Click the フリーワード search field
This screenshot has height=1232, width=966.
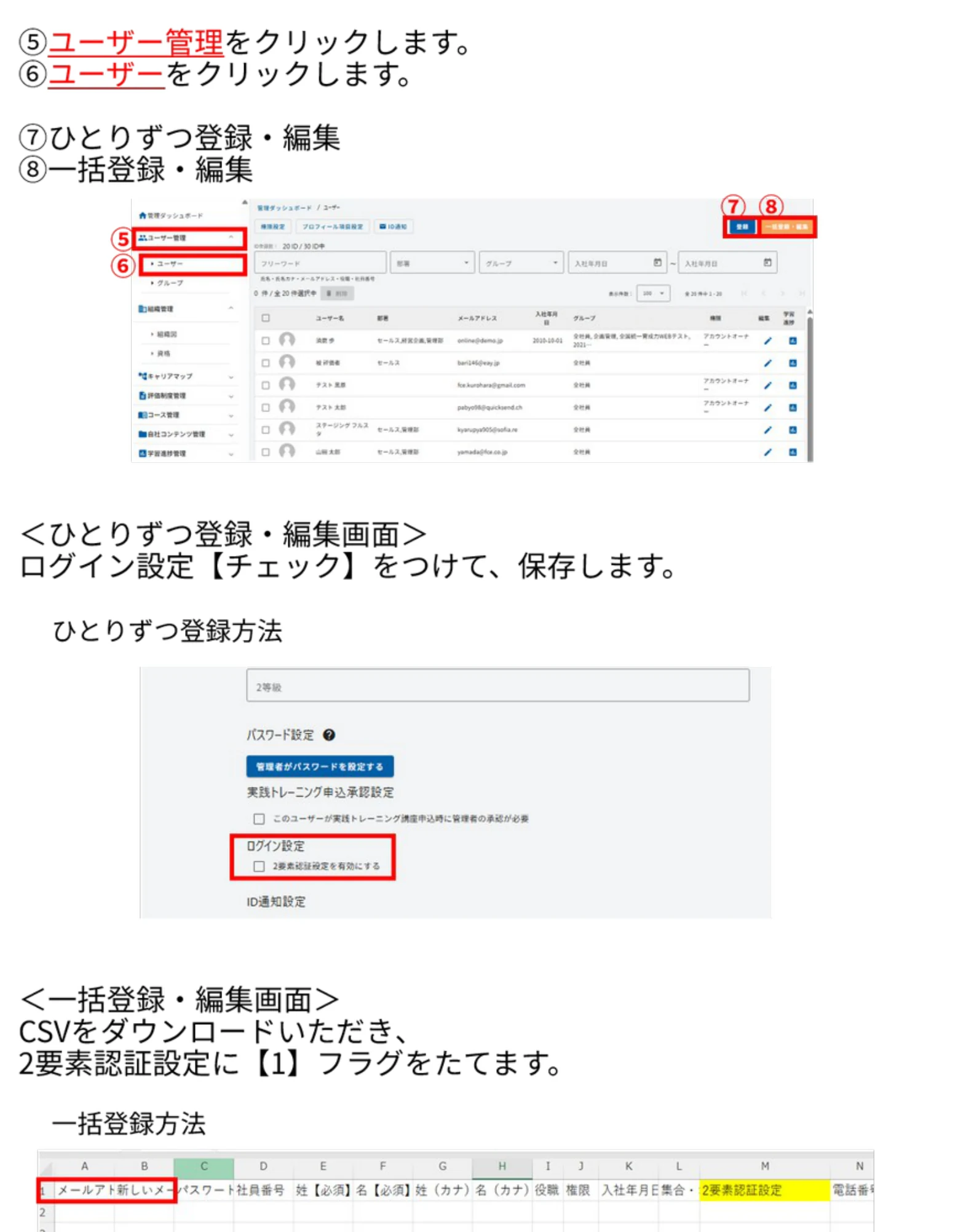[x=320, y=263]
